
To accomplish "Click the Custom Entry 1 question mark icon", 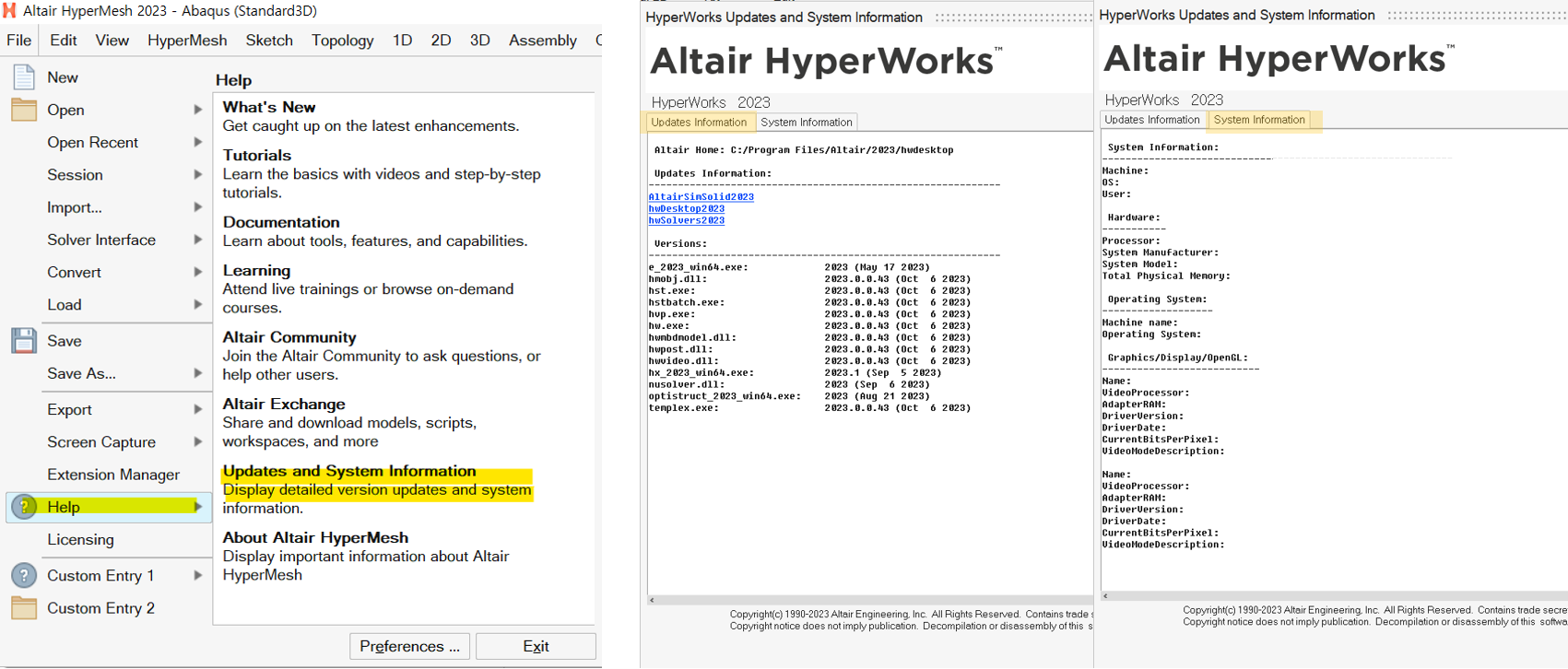I will click(24, 576).
